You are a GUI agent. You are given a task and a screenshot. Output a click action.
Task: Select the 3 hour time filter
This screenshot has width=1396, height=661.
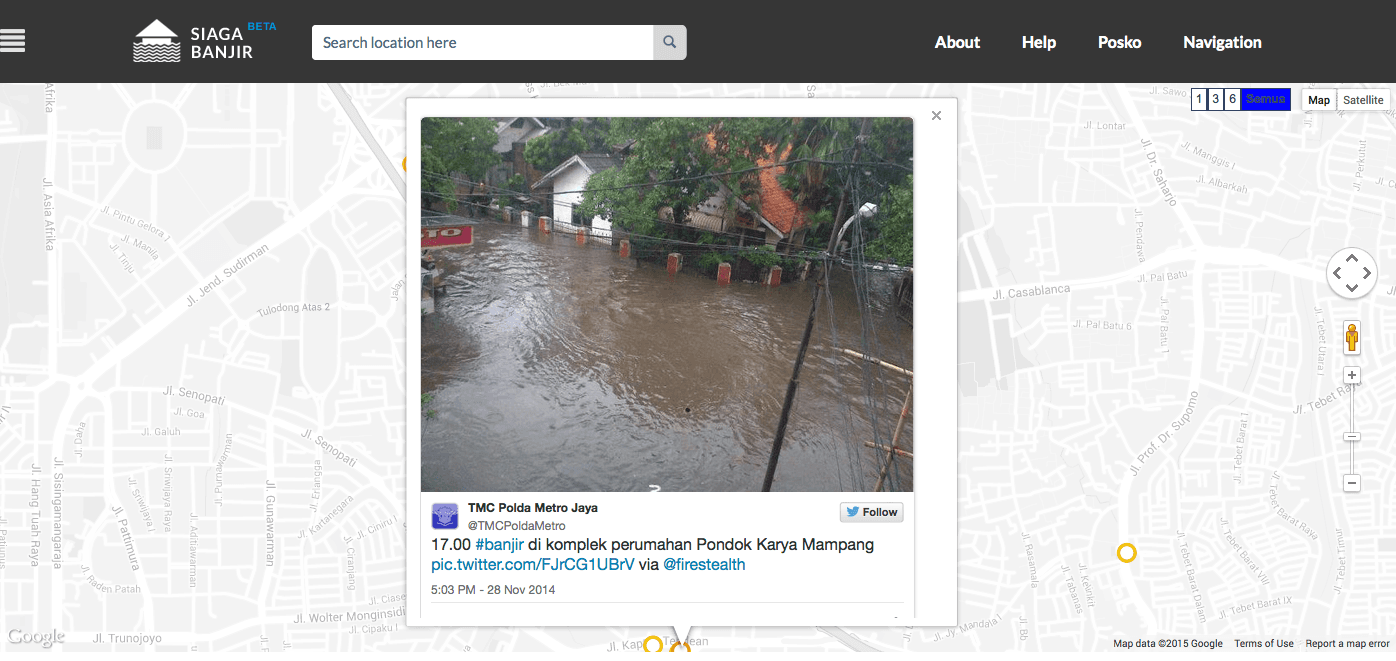[1215, 99]
